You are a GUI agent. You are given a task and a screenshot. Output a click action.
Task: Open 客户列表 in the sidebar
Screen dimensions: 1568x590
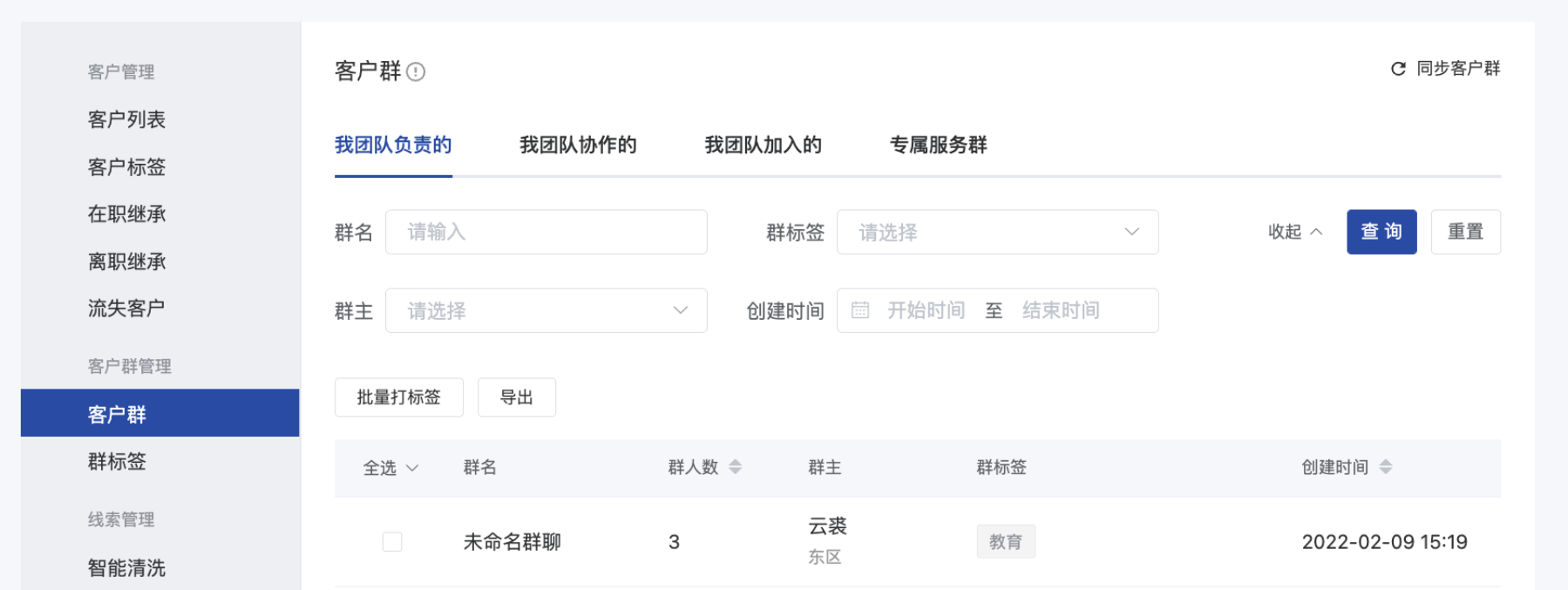126,119
